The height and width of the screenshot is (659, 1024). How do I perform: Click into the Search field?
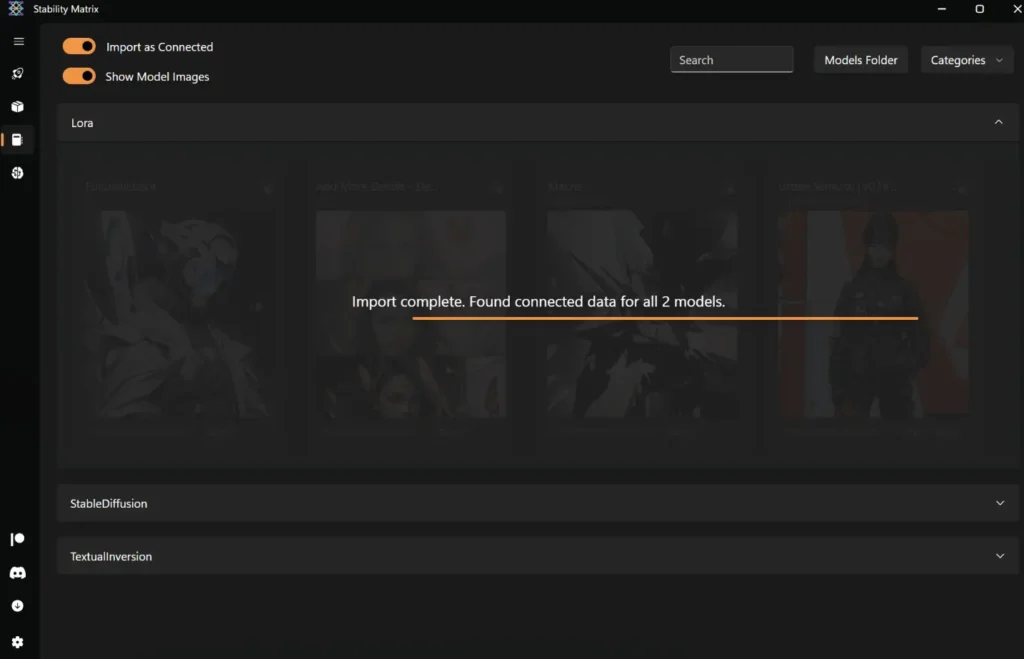(731, 60)
